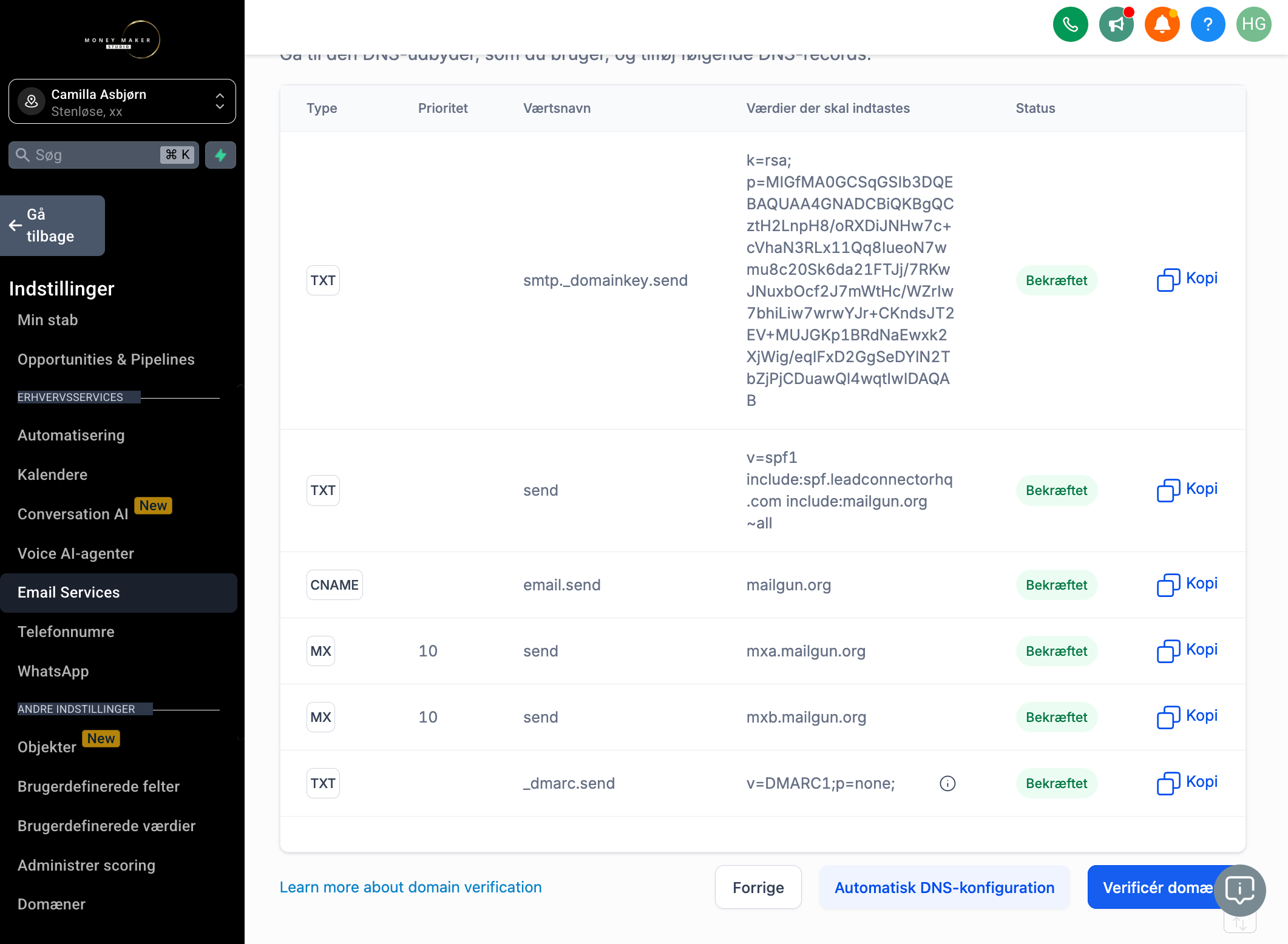Viewport: 1288px width, 944px height.
Task: Copy the mxa.mailgun.org MX record
Action: click(x=1187, y=650)
